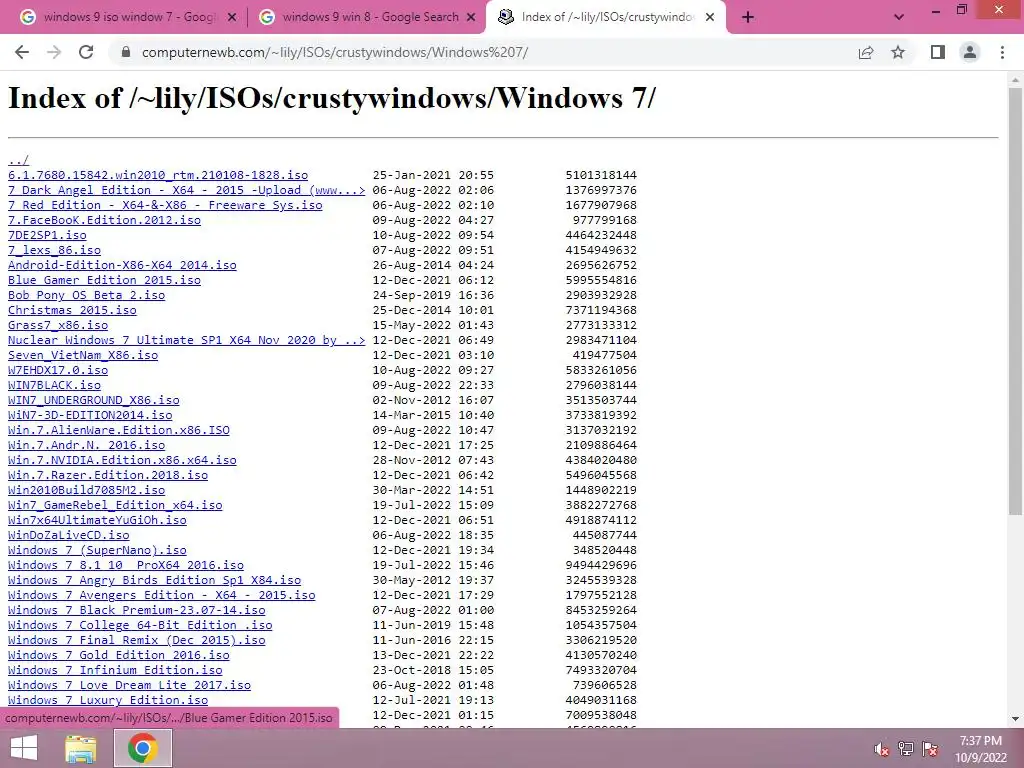1024x768 pixels.
Task: Open File Explorer from the taskbar
Action: tap(80, 748)
